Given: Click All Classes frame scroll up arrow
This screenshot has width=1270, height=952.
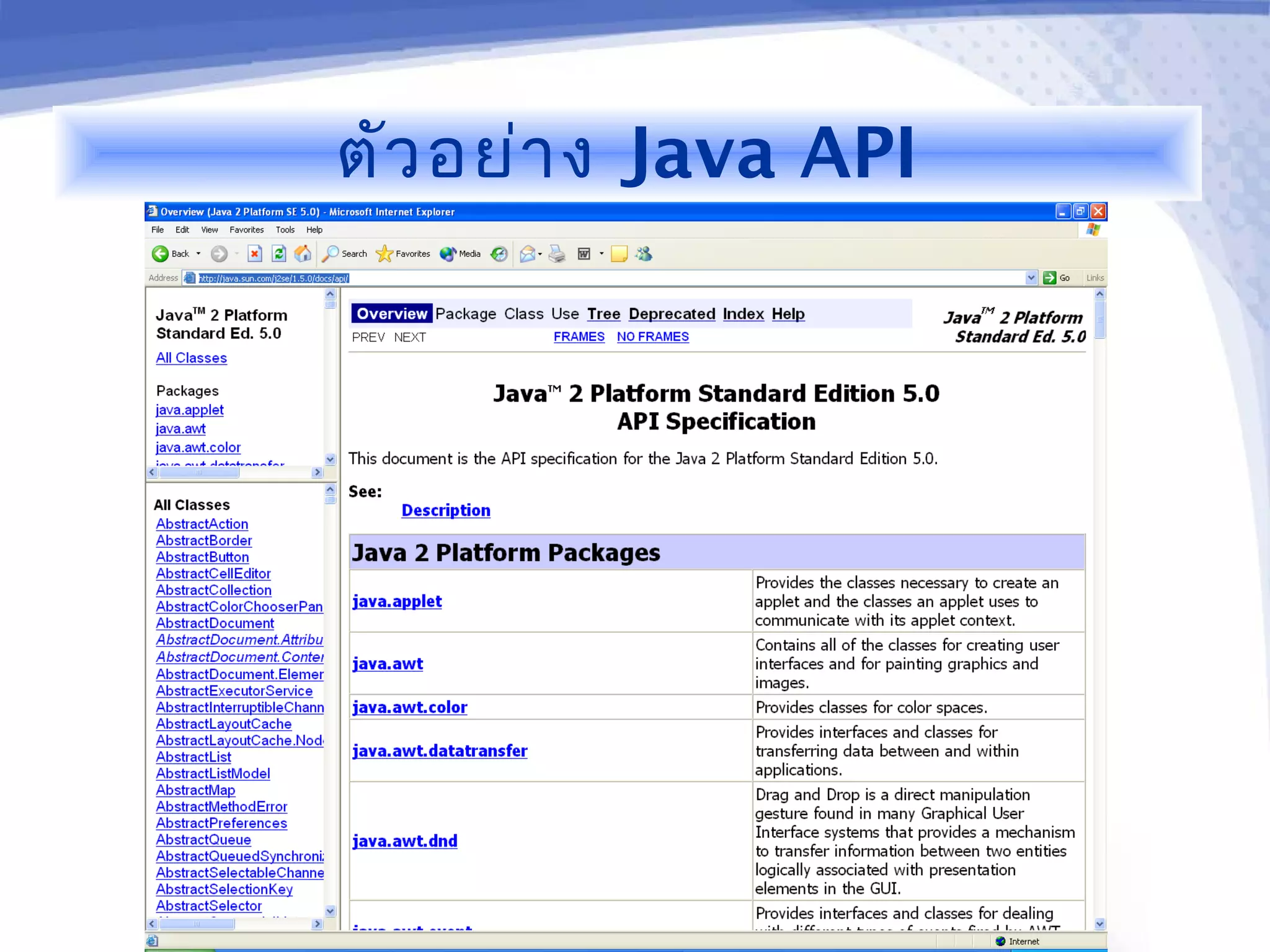Looking at the screenshot, I should pyautogui.click(x=330, y=490).
